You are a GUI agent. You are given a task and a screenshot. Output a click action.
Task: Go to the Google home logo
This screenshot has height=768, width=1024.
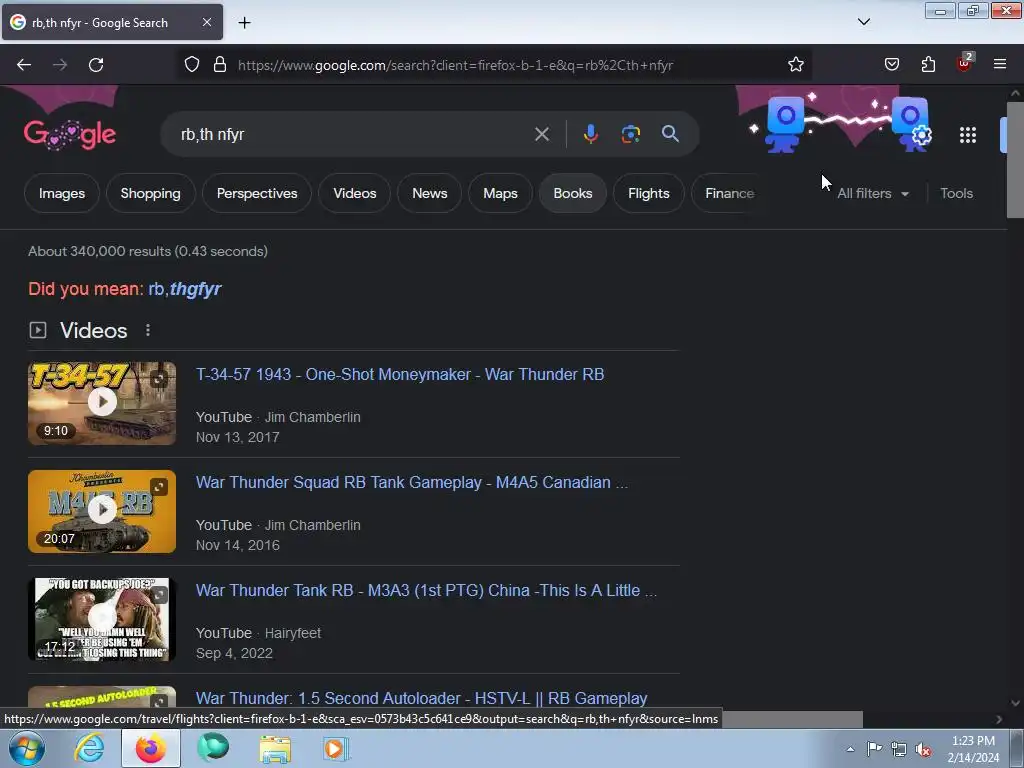coord(70,135)
